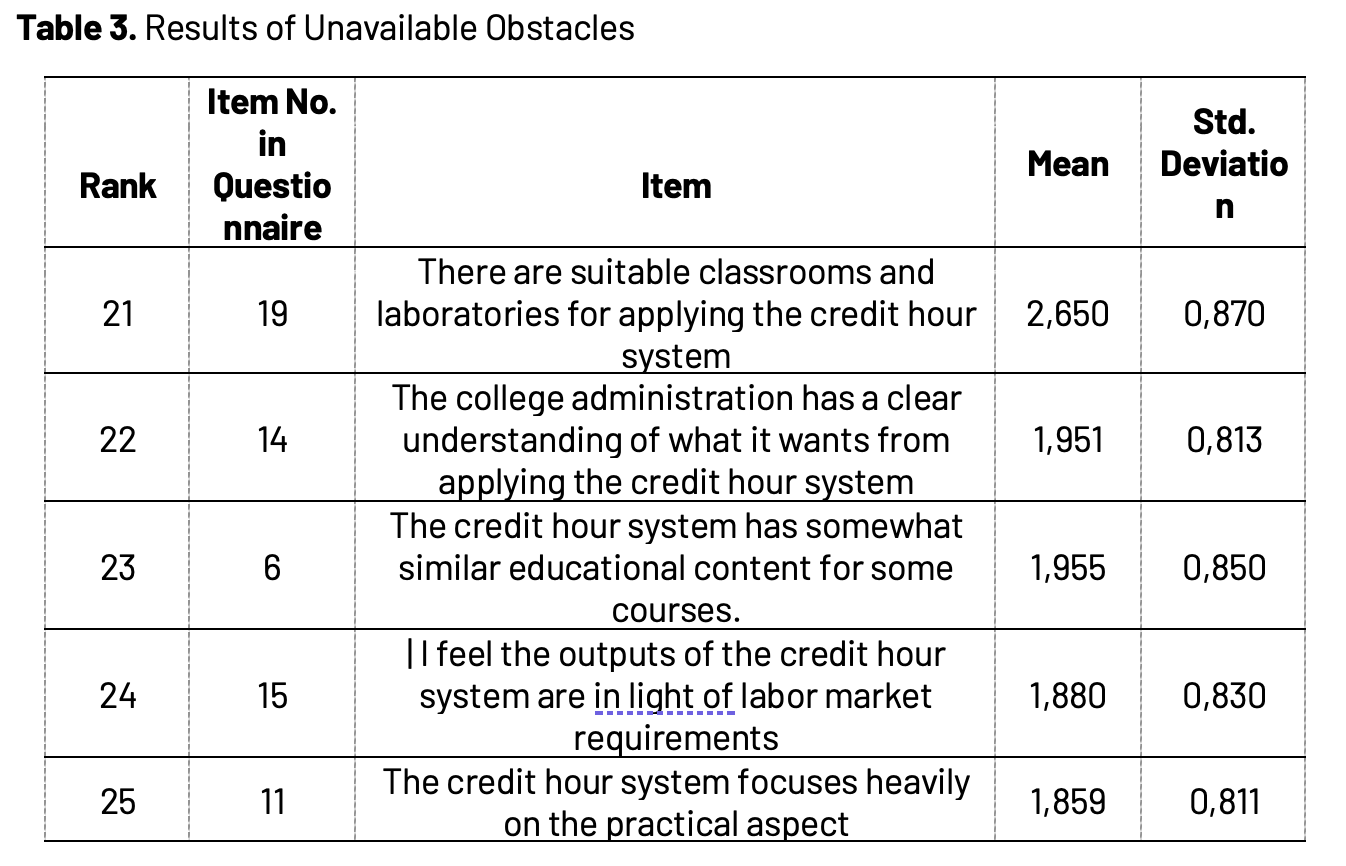The image size is (1346, 866).
Task: Click the rank 21 cell
Action: [118, 313]
